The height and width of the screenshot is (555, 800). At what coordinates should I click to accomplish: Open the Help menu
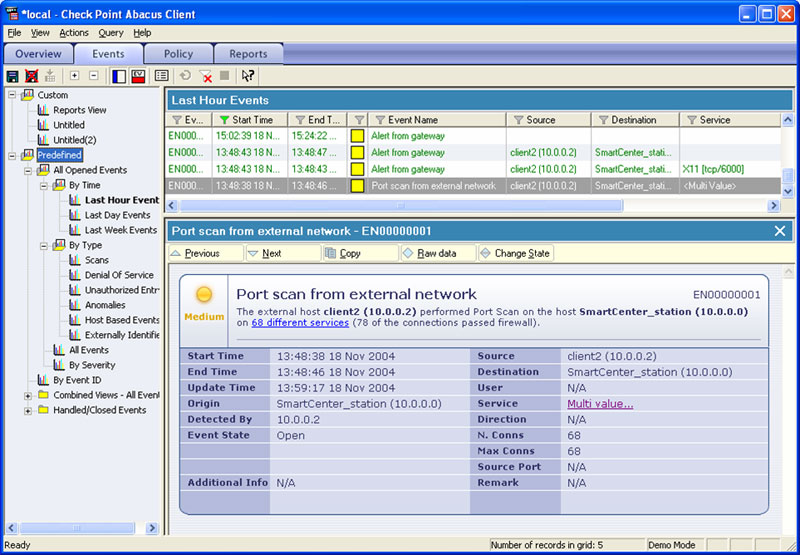tap(142, 33)
